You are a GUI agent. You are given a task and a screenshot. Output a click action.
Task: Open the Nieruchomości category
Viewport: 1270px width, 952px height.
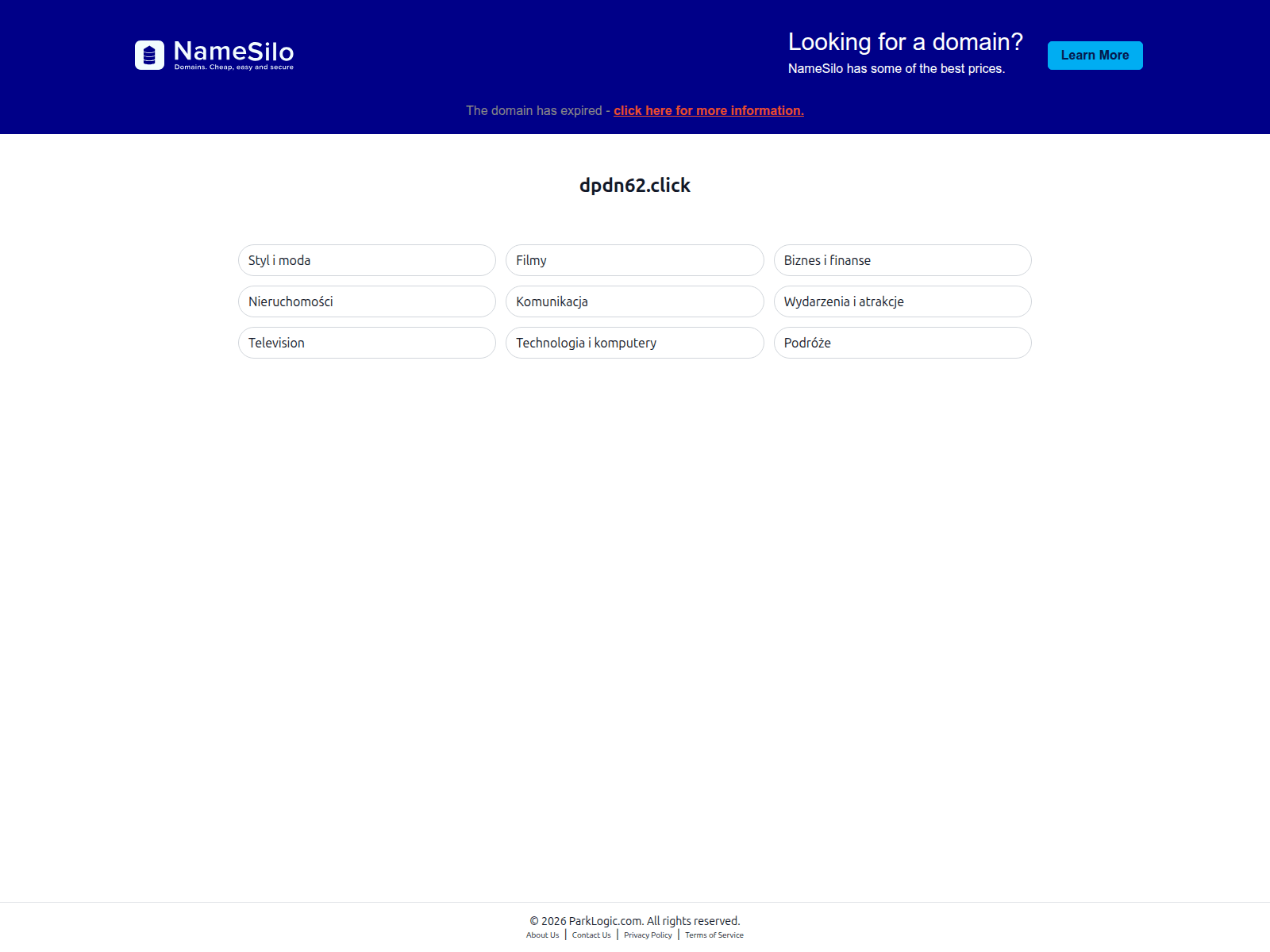click(x=367, y=301)
